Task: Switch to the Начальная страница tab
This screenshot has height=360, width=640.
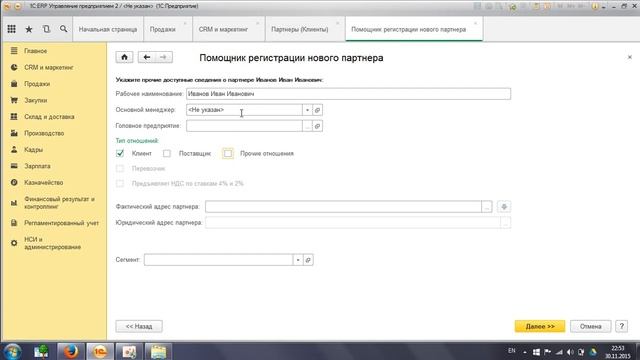Action: point(108,29)
